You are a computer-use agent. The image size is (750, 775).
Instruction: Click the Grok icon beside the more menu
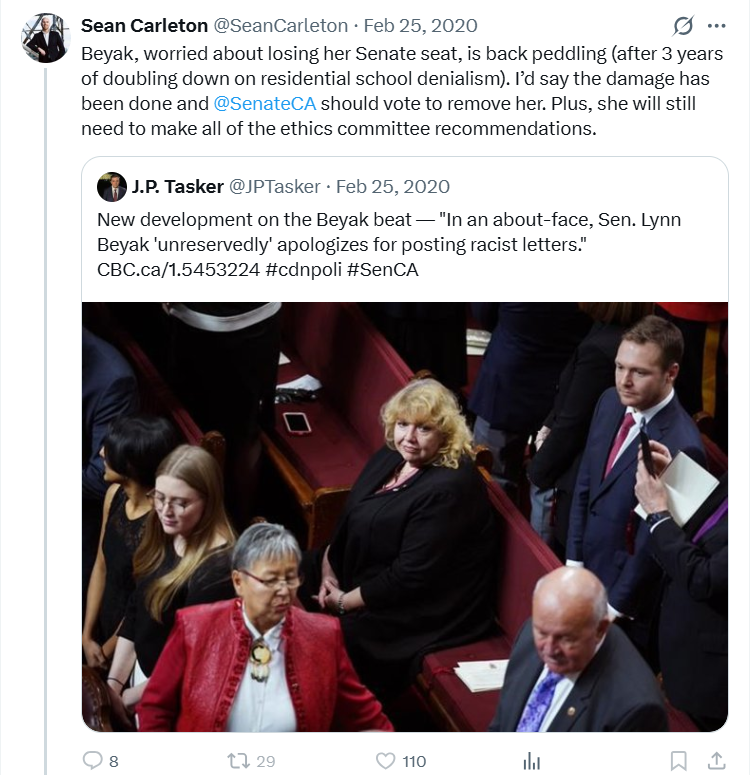(x=684, y=26)
